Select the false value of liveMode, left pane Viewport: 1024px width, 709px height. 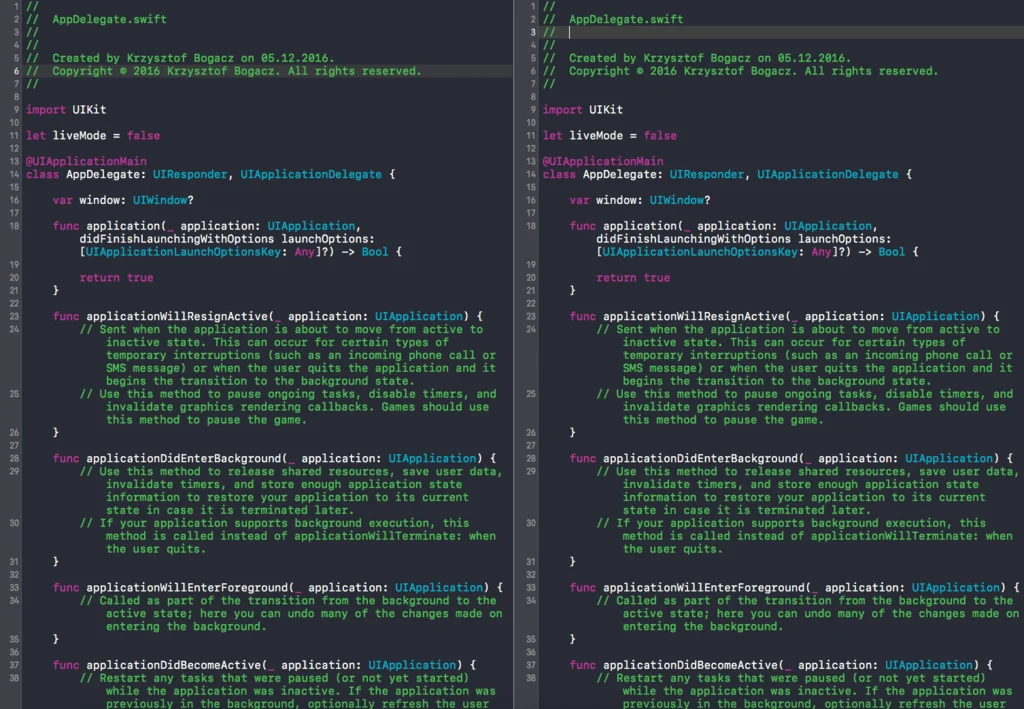(x=143, y=135)
